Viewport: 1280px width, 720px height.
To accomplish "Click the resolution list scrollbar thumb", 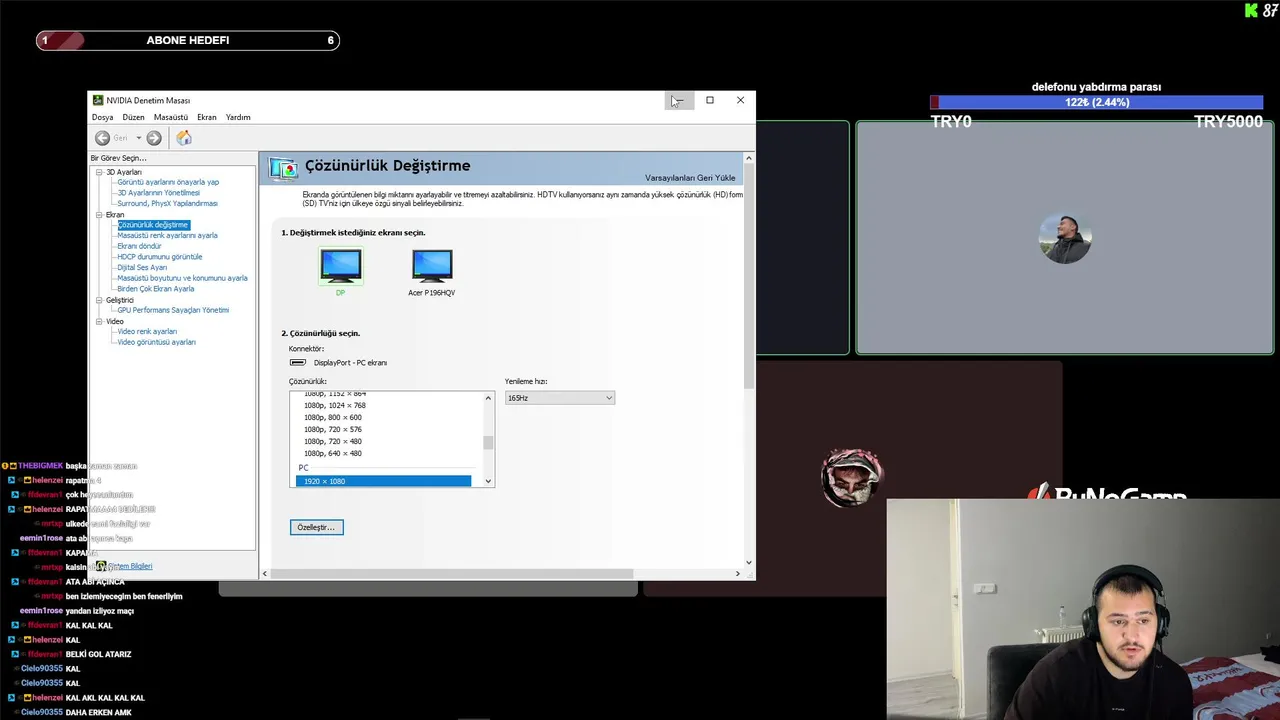I will coord(488,442).
